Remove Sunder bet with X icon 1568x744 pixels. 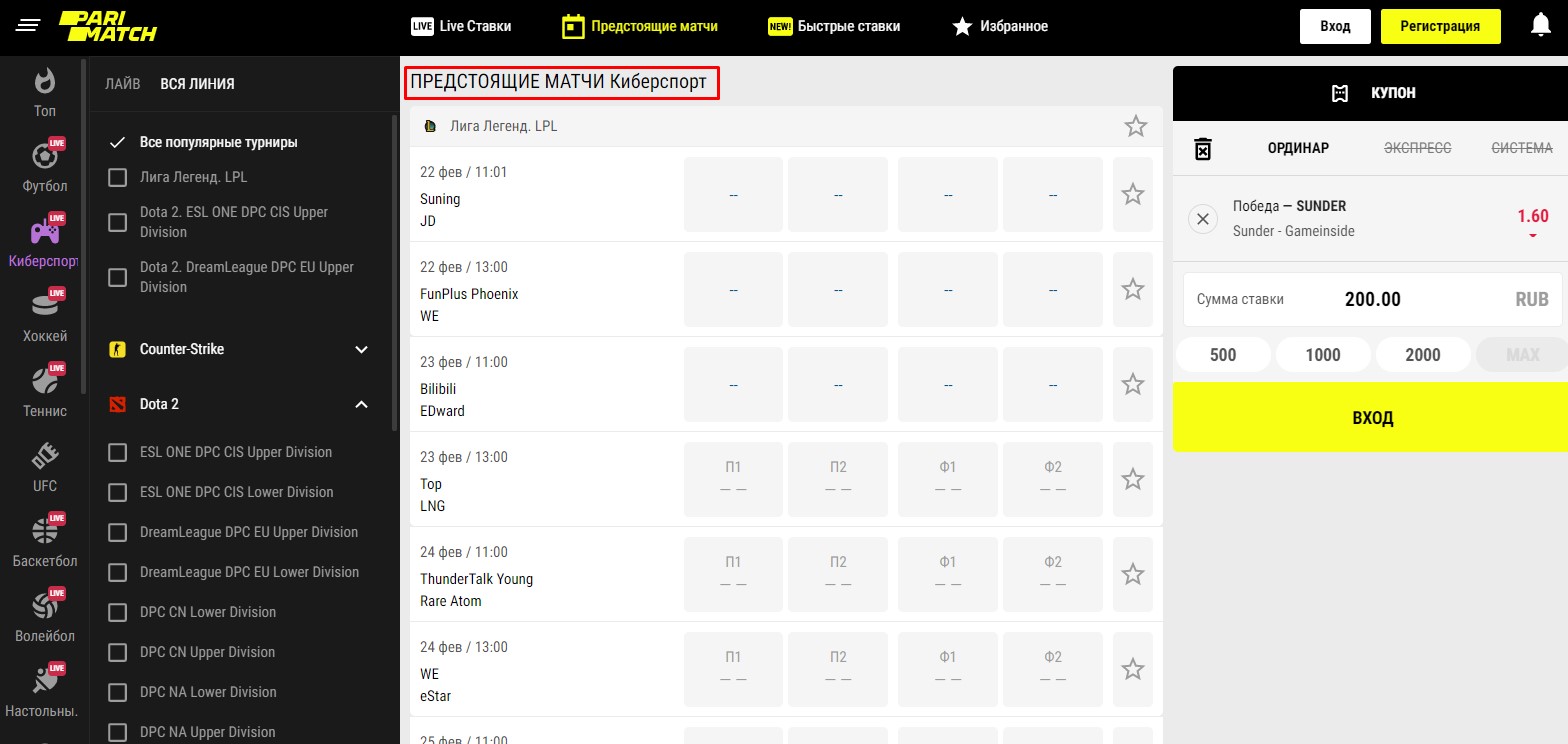coord(1203,219)
